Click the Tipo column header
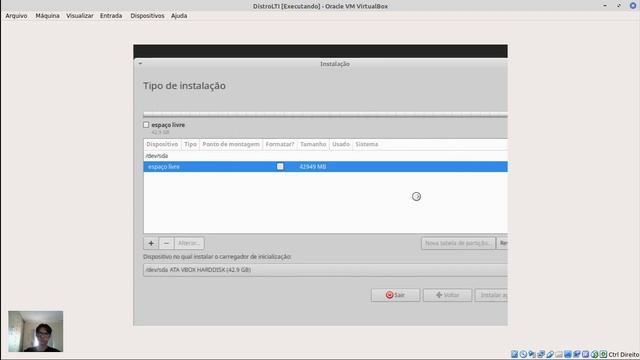 pyautogui.click(x=190, y=144)
